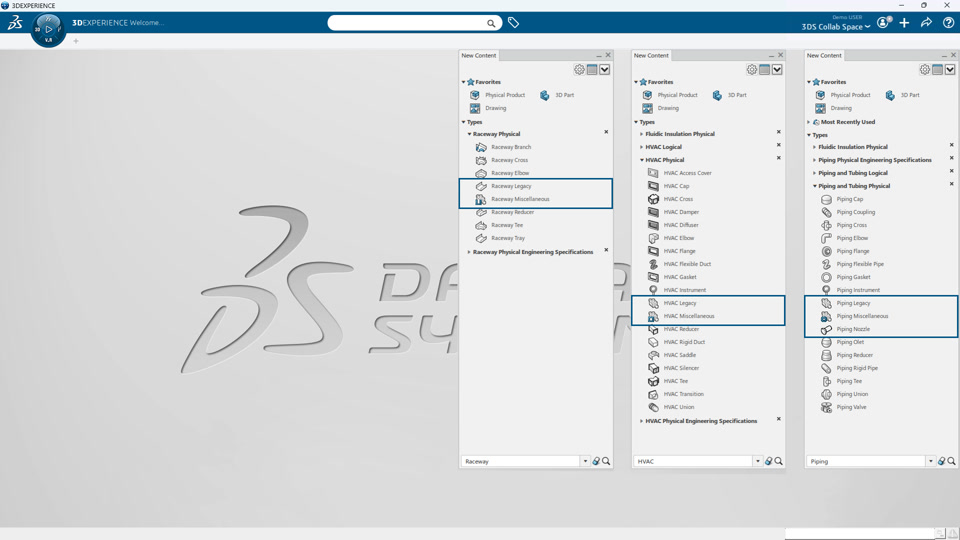
Task: Open the Help question mark icon
Action: 948,23
